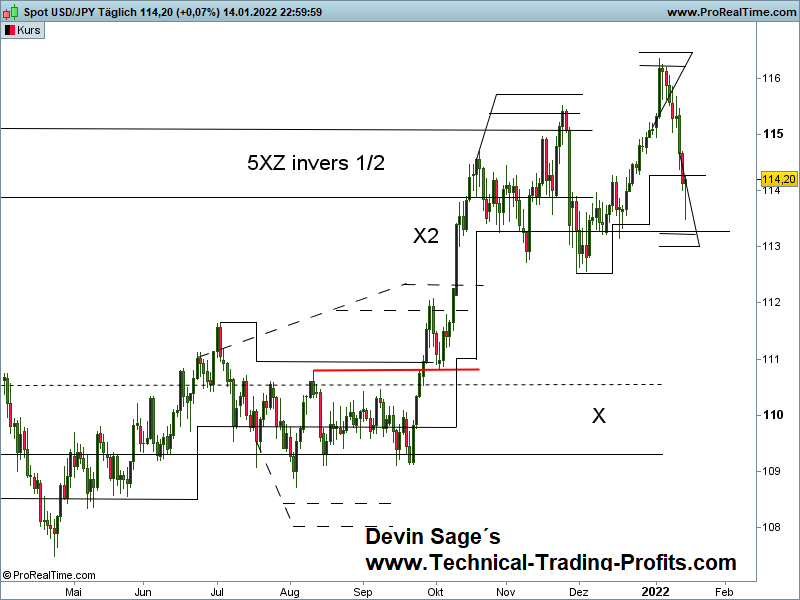The image size is (800, 600).
Task: Click the X annotation label
Action: tap(598, 416)
